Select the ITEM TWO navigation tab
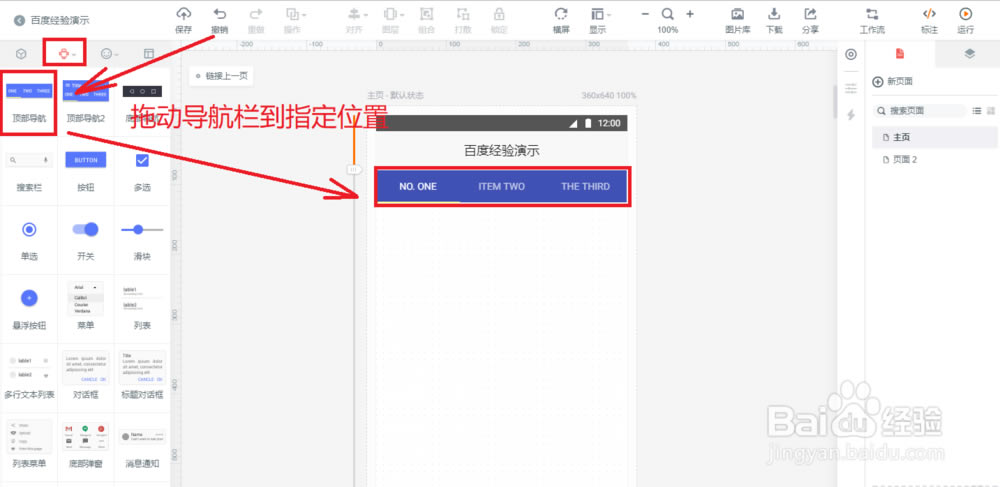Viewport: 1000px width, 487px height. [501, 186]
